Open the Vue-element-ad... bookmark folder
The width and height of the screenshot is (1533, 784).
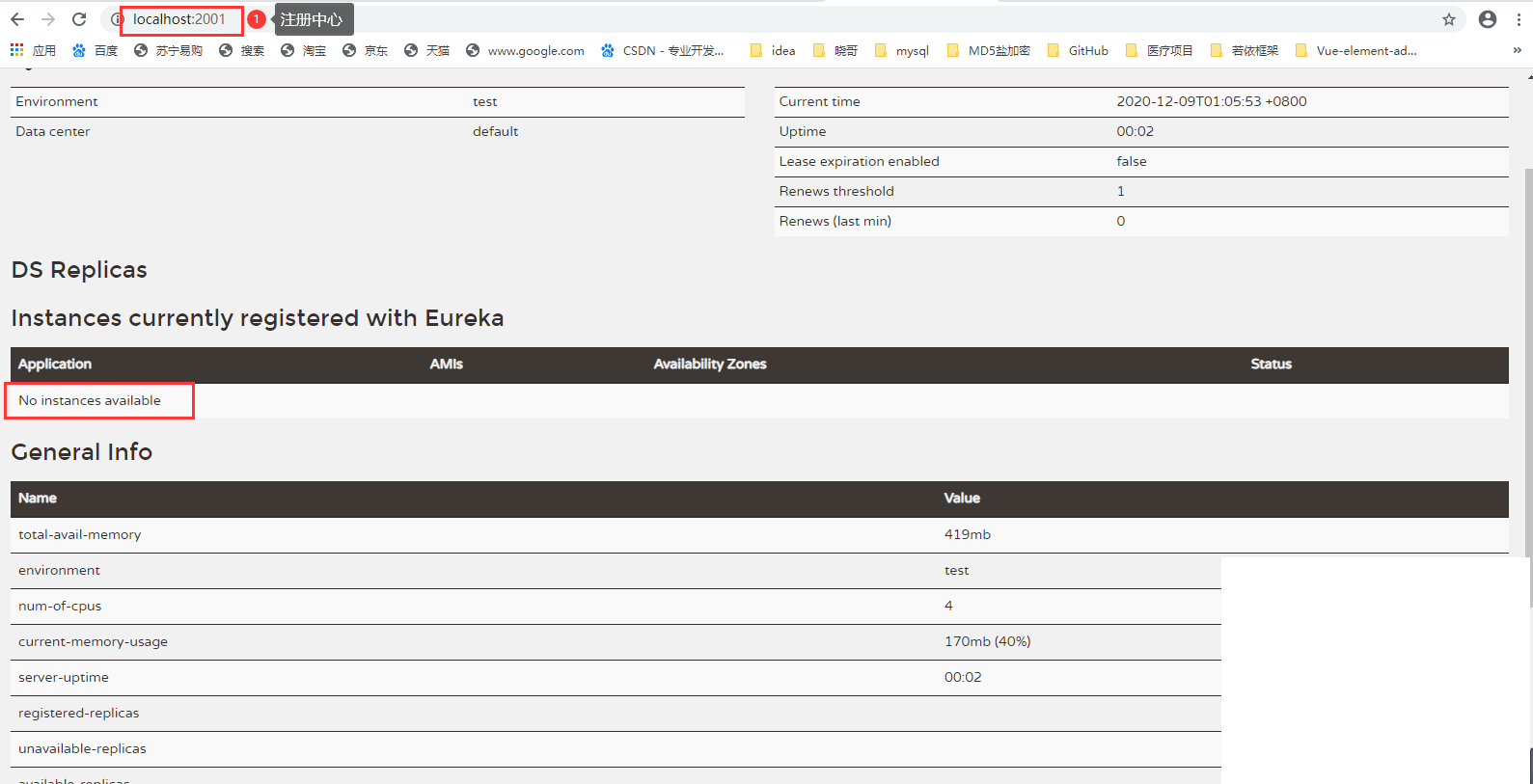tap(1356, 50)
